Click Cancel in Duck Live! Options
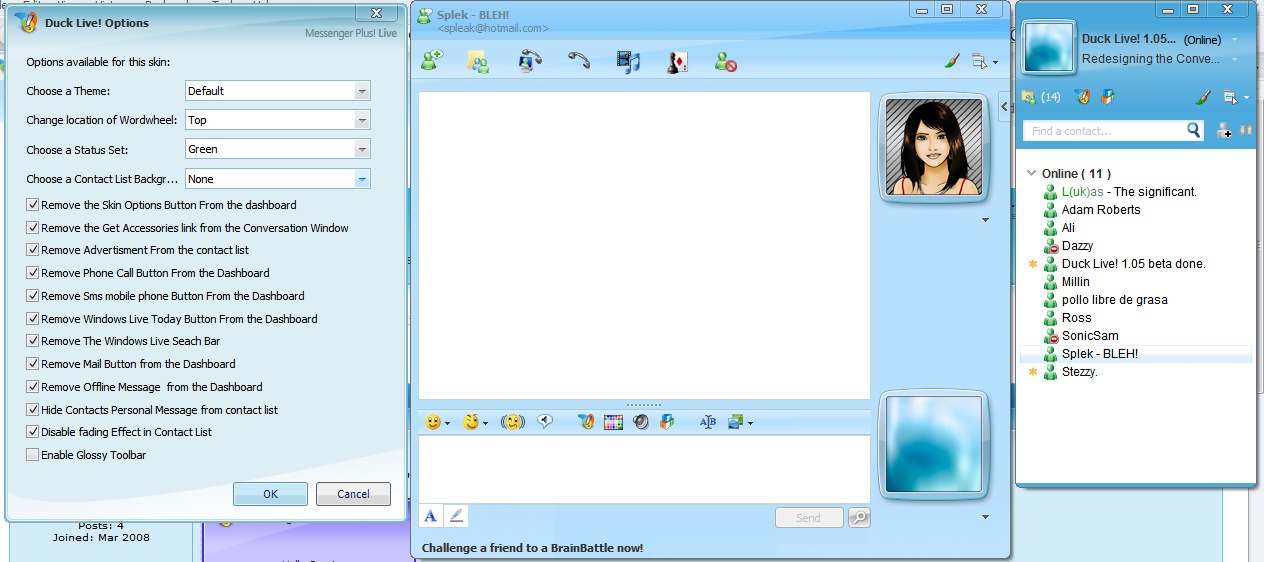Image resolution: width=1264 pixels, height=562 pixels. click(x=353, y=494)
